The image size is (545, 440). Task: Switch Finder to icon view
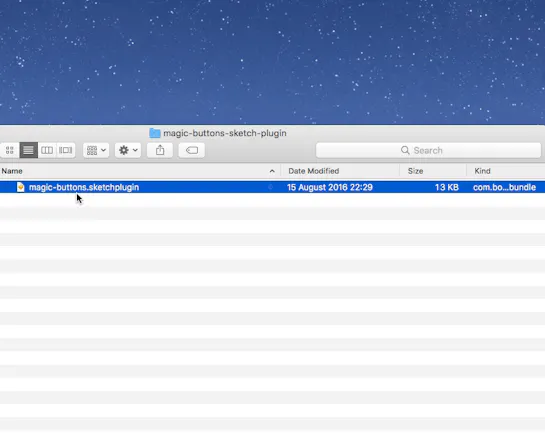pos(10,150)
